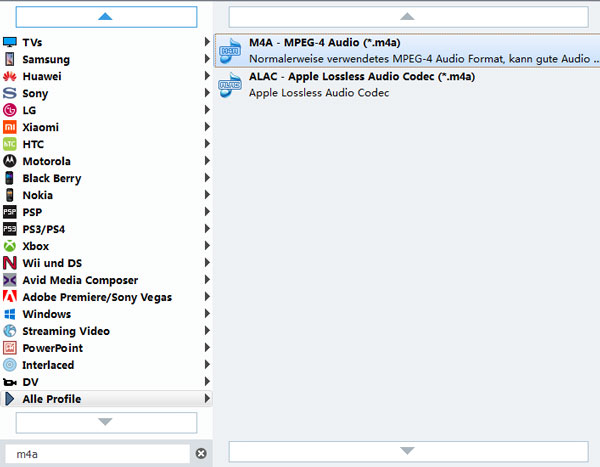The image size is (600, 467).
Task: Open the Avid Media Composer category
Action: [106, 280]
